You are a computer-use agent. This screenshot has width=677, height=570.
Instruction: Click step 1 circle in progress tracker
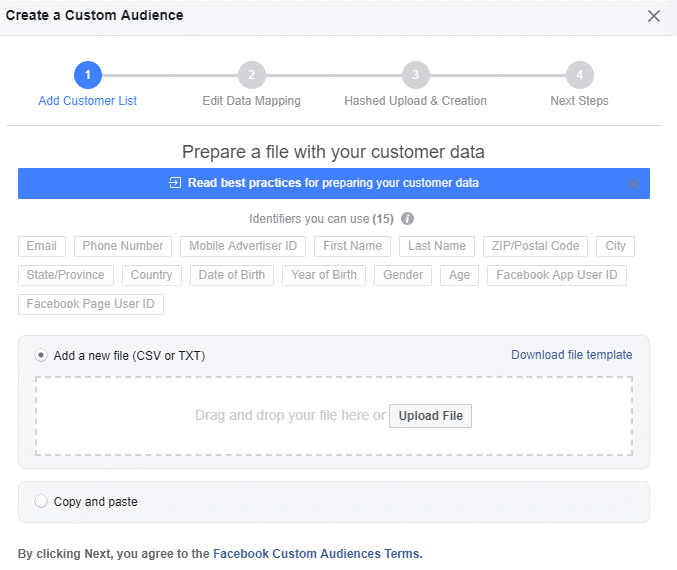[x=88, y=75]
